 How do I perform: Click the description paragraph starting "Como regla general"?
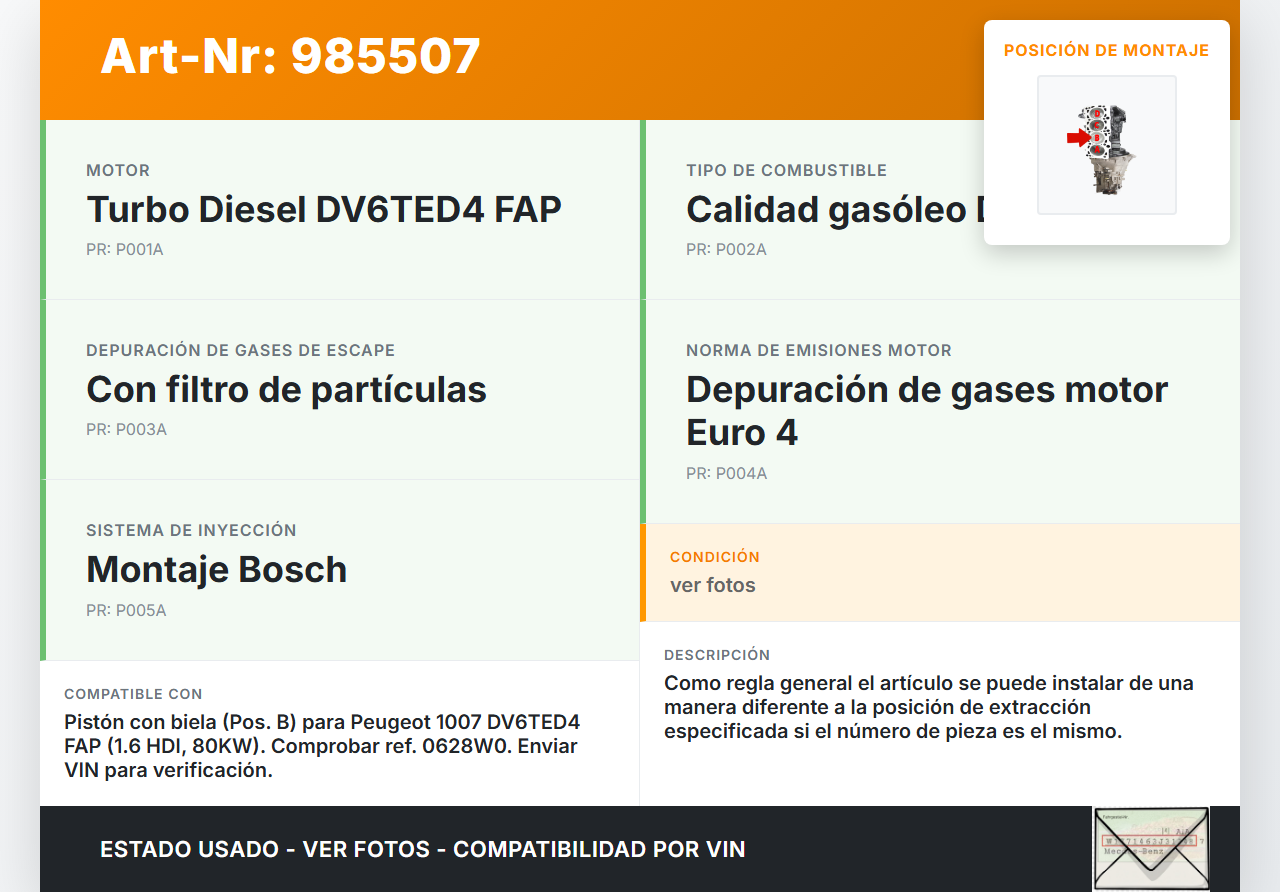929,708
